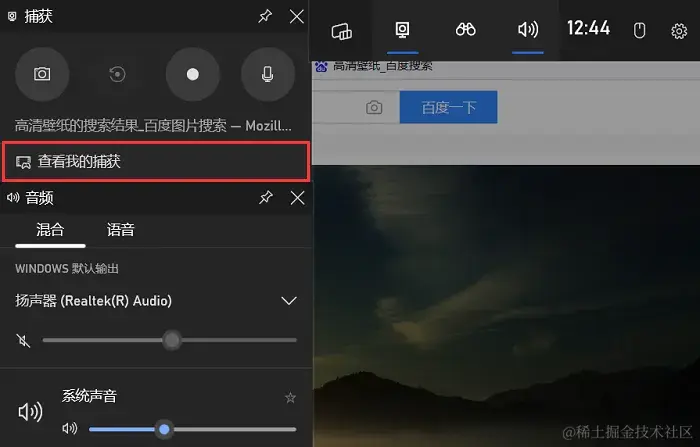
Task: Mute the 系统声音 small speaker icon
Action: pos(70,429)
